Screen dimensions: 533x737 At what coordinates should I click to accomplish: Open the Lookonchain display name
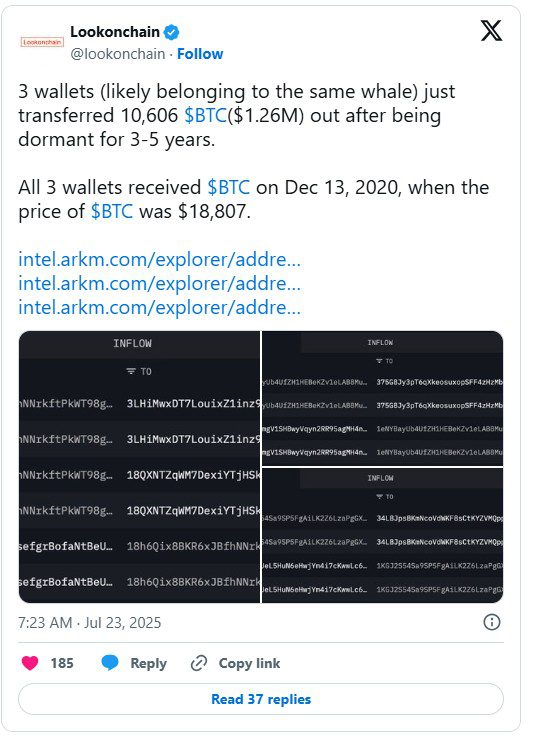click(x=115, y=32)
